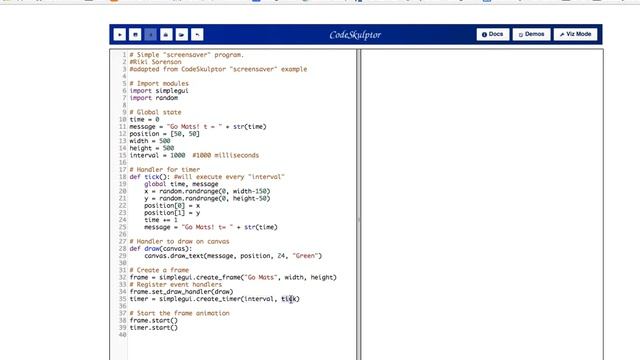Open the Demos list
The height and width of the screenshot is (360, 640).
tap(531, 34)
